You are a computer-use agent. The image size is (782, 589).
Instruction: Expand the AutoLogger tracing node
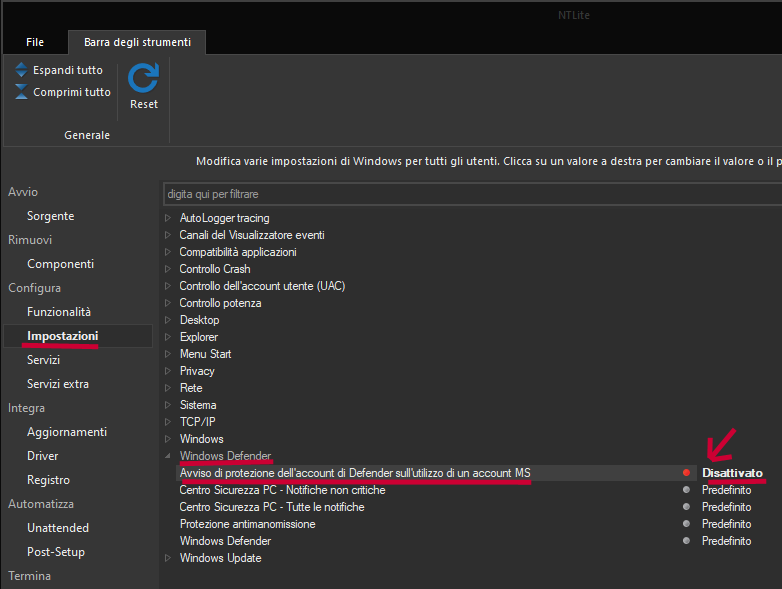168,218
